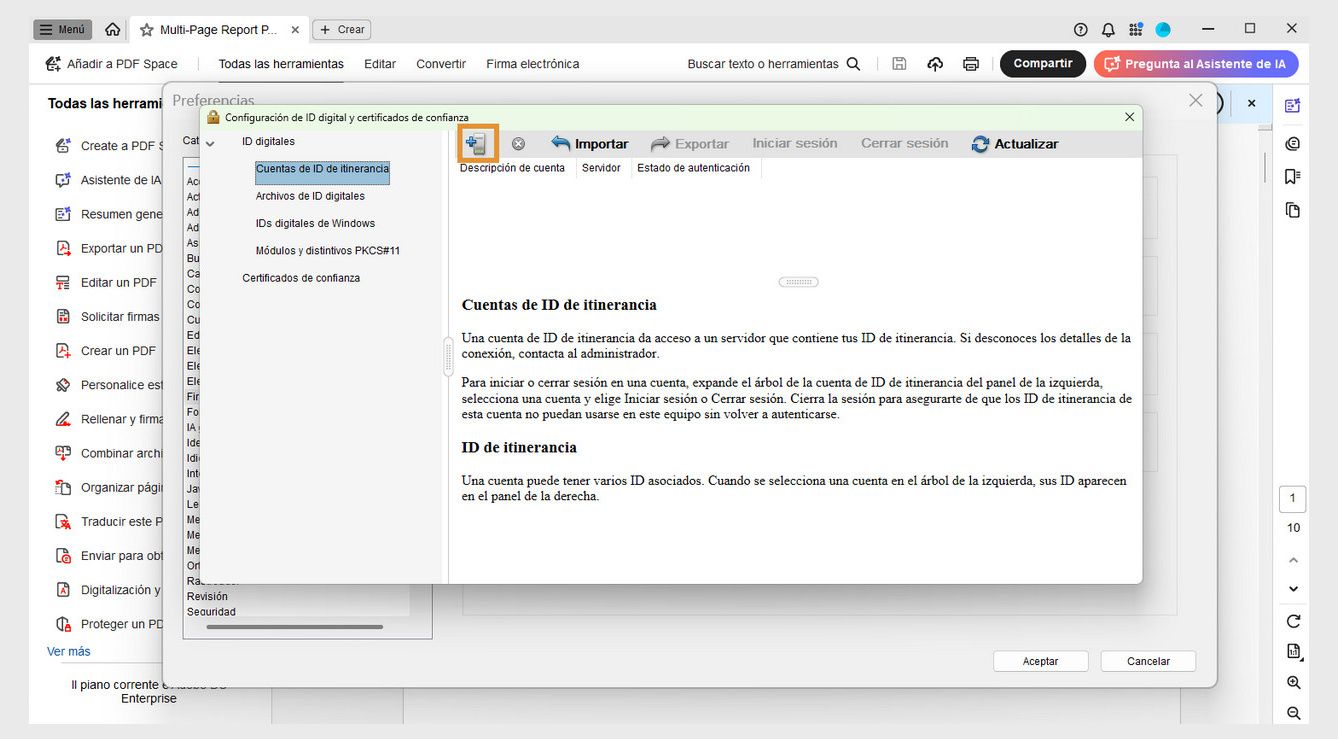Screen dimensions: 1338x739
Task: Open the Buscar texto o herramientas search icon
Action: pos(852,62)
